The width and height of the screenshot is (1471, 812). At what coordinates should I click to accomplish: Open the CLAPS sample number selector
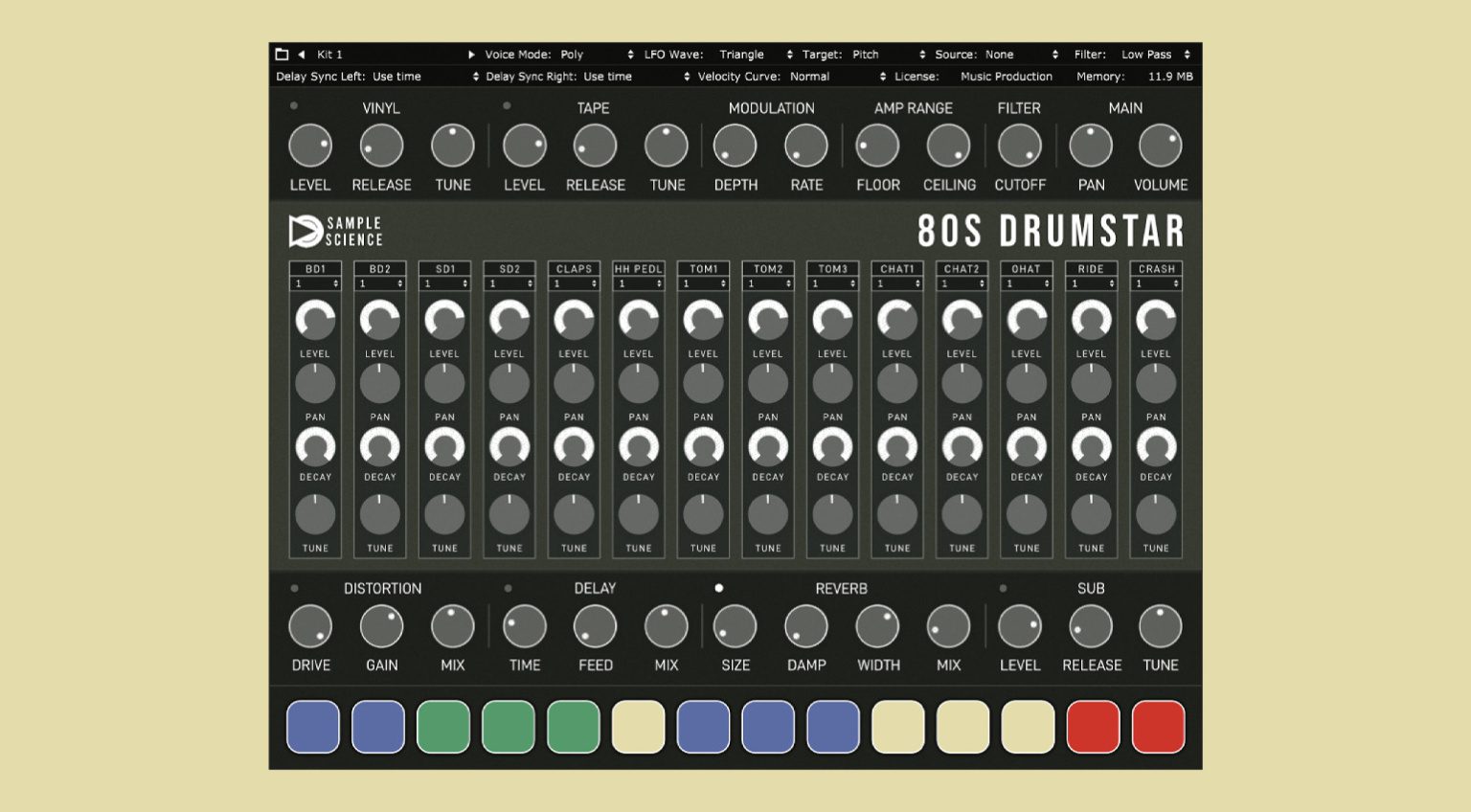tap(573, 284)
